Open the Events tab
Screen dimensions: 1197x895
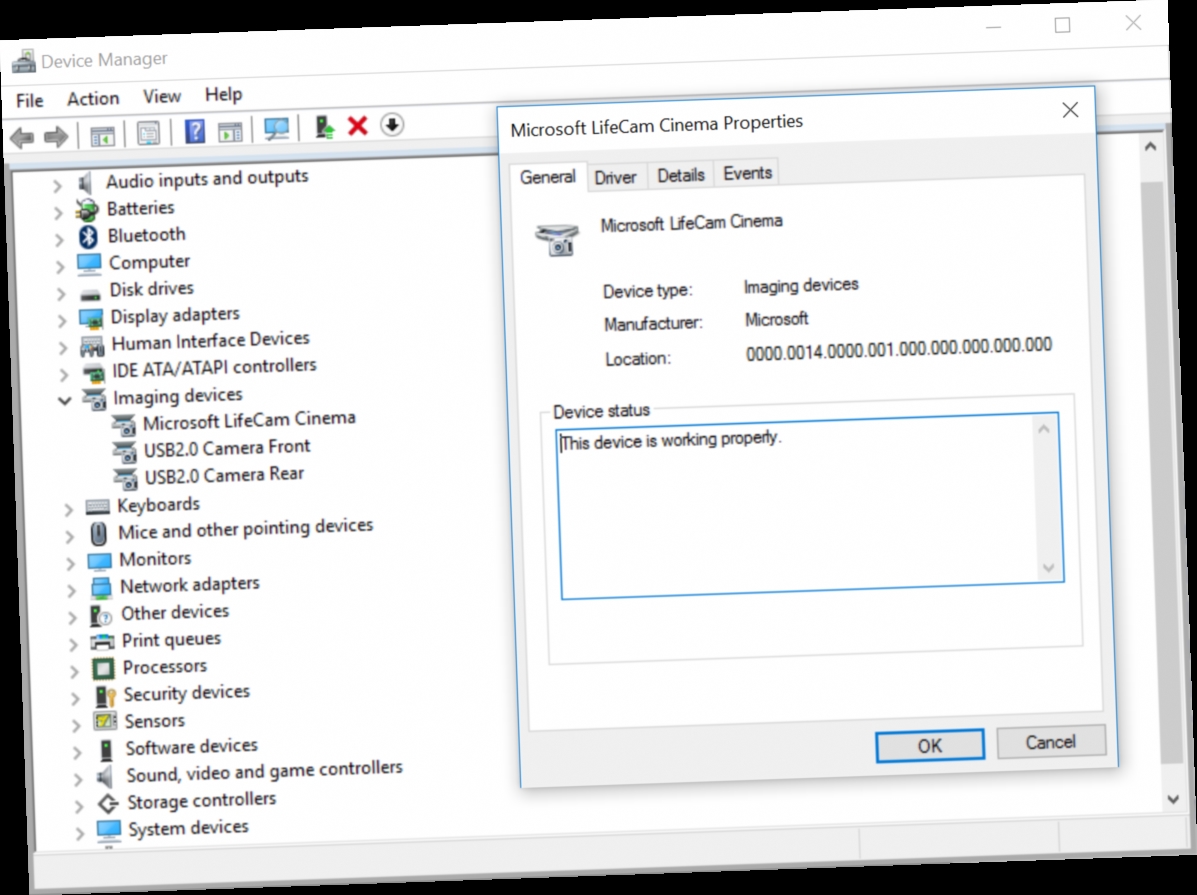tap(746, 172)
